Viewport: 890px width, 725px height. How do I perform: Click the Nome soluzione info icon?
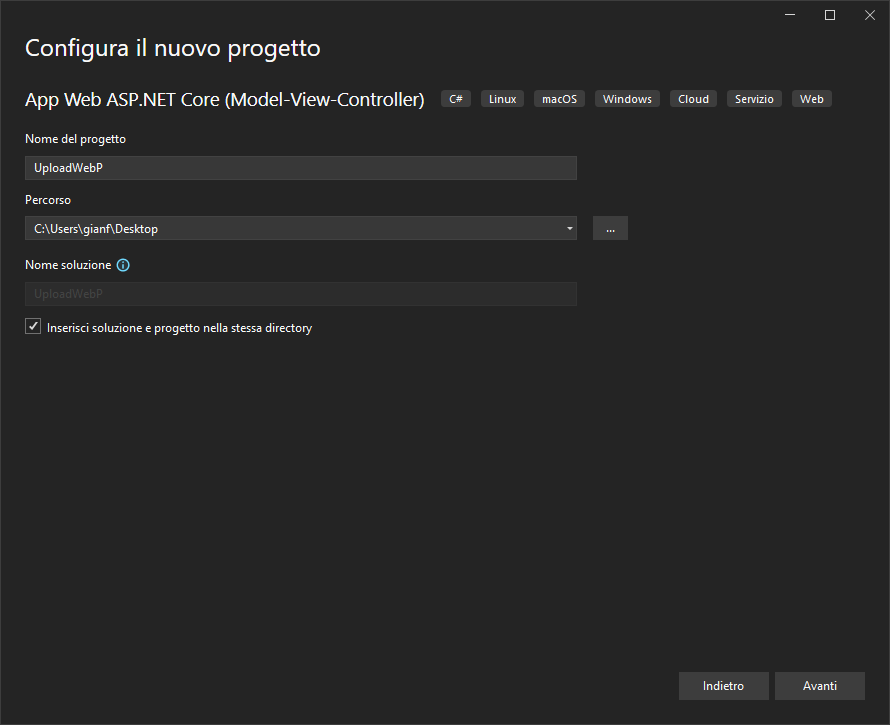click(123, 265)
